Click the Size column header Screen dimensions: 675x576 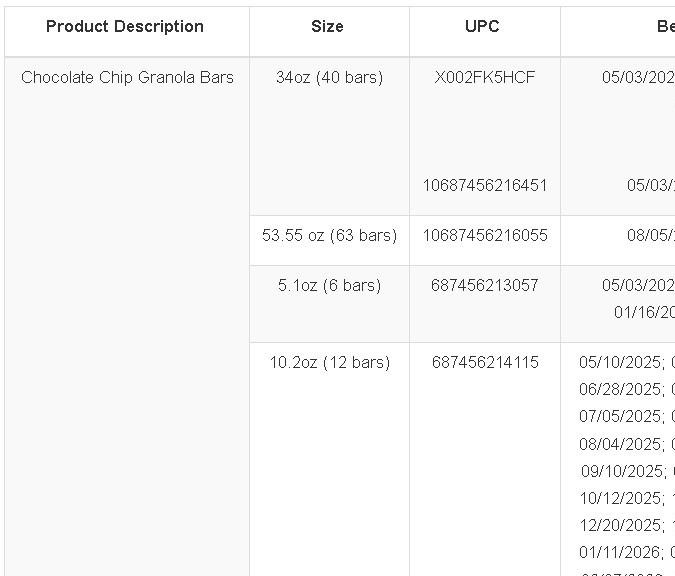(328, 27)
